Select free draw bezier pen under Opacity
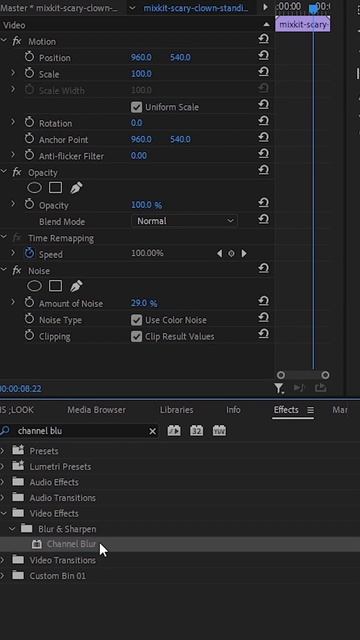The height and width of the screenshot is (640, 360). click(x=76, y=188)
